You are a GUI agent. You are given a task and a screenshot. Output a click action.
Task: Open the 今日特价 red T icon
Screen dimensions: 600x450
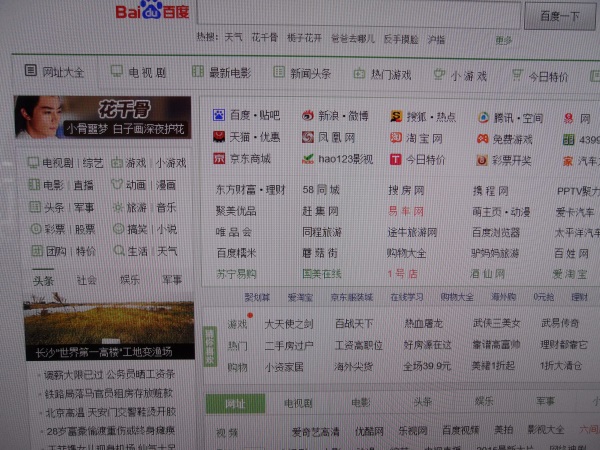[x=395, y=159]
